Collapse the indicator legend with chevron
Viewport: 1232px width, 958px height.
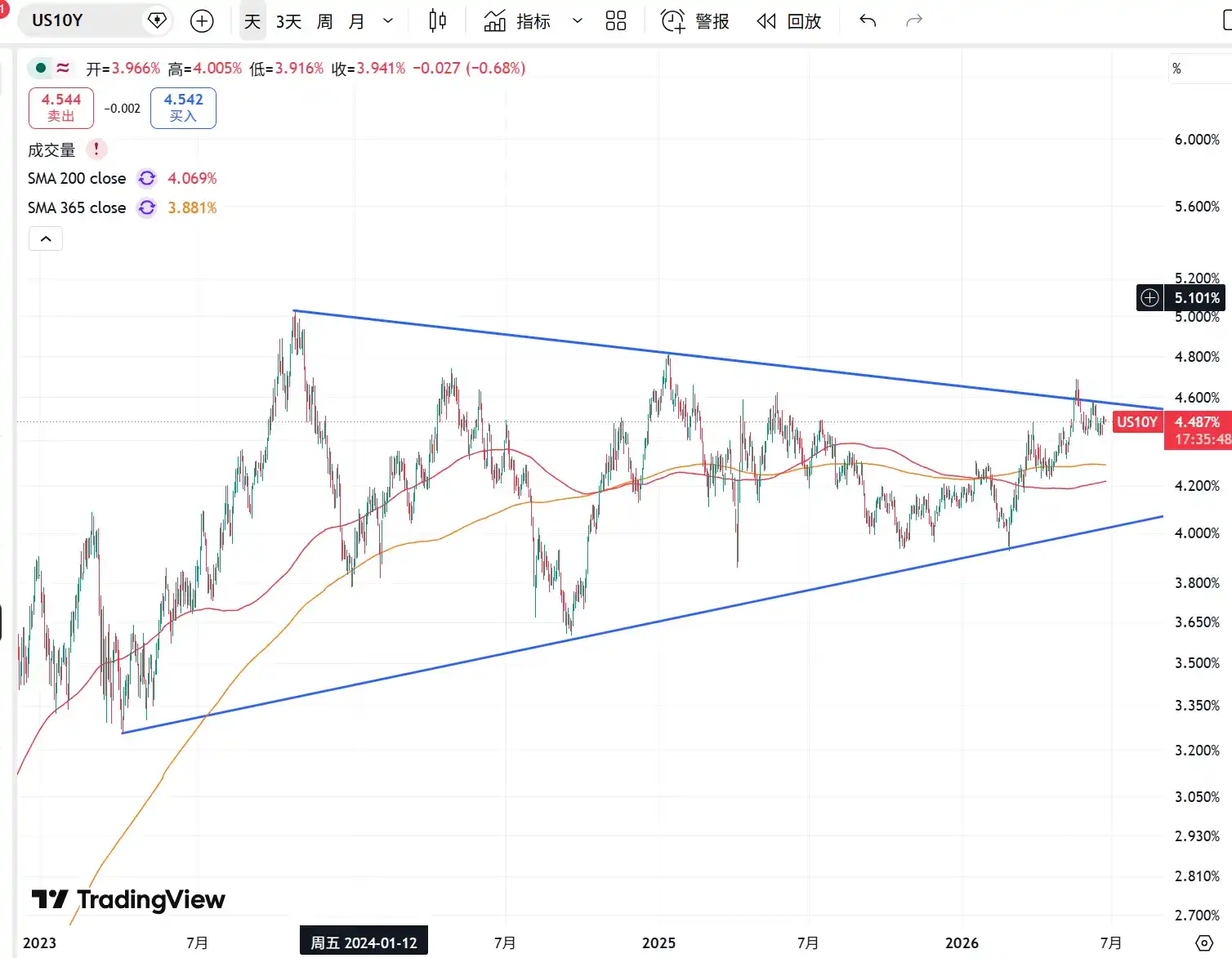[x=46, y=238]
